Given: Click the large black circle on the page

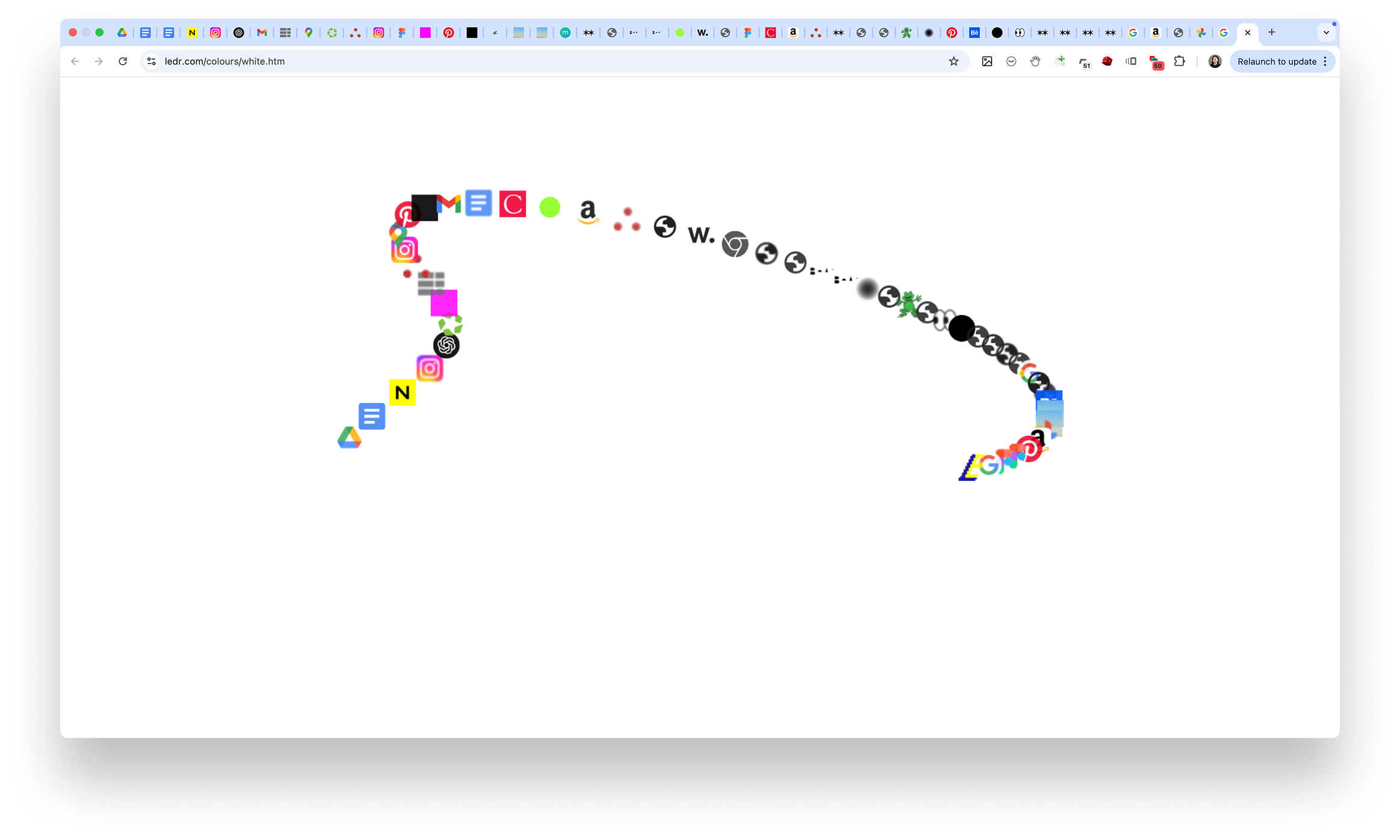Looking at the screenshot, I should point(961,328).
